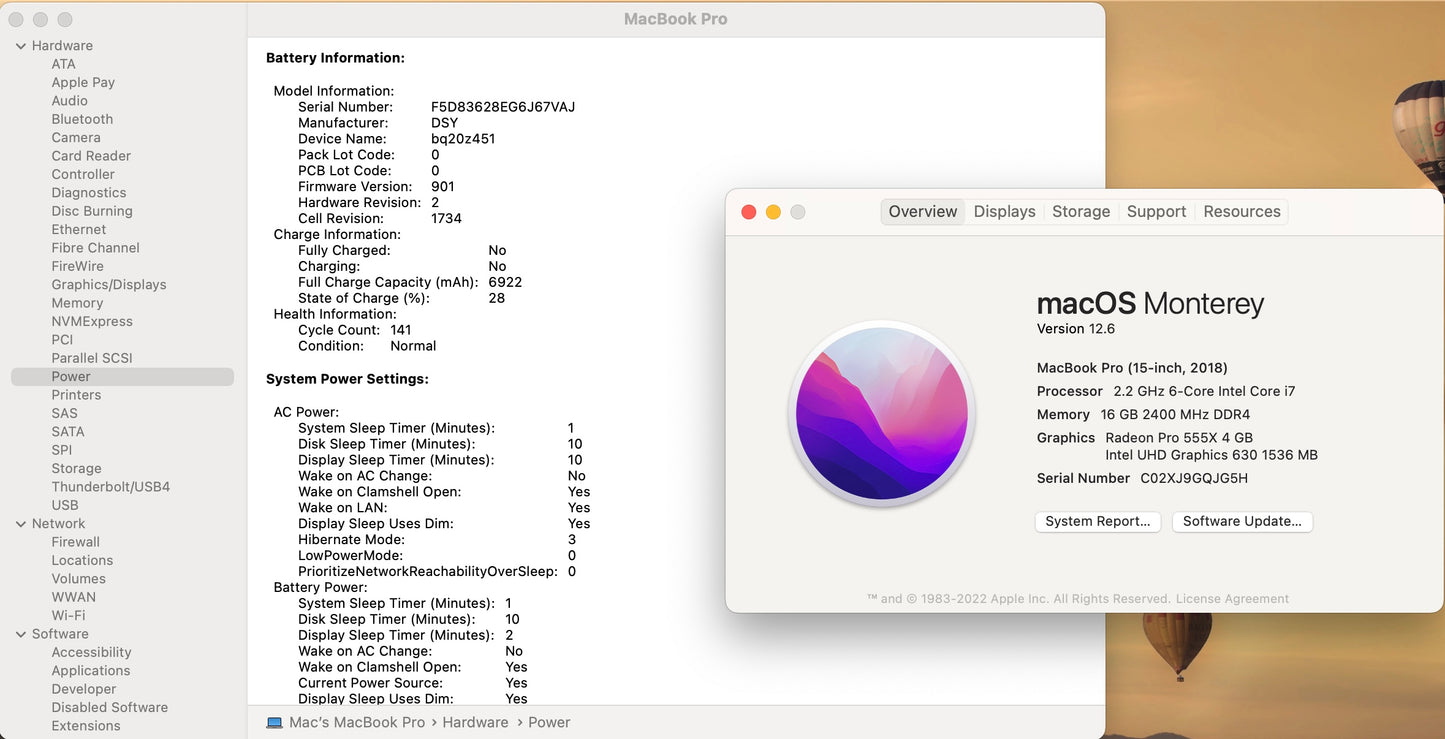Select the Support tab

pos(1156,211)
